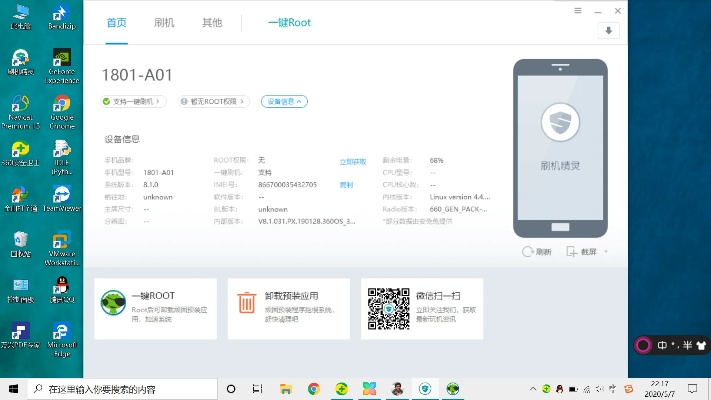Switch to the 刷机 tab
711x400 pixels.
point(165,22)
